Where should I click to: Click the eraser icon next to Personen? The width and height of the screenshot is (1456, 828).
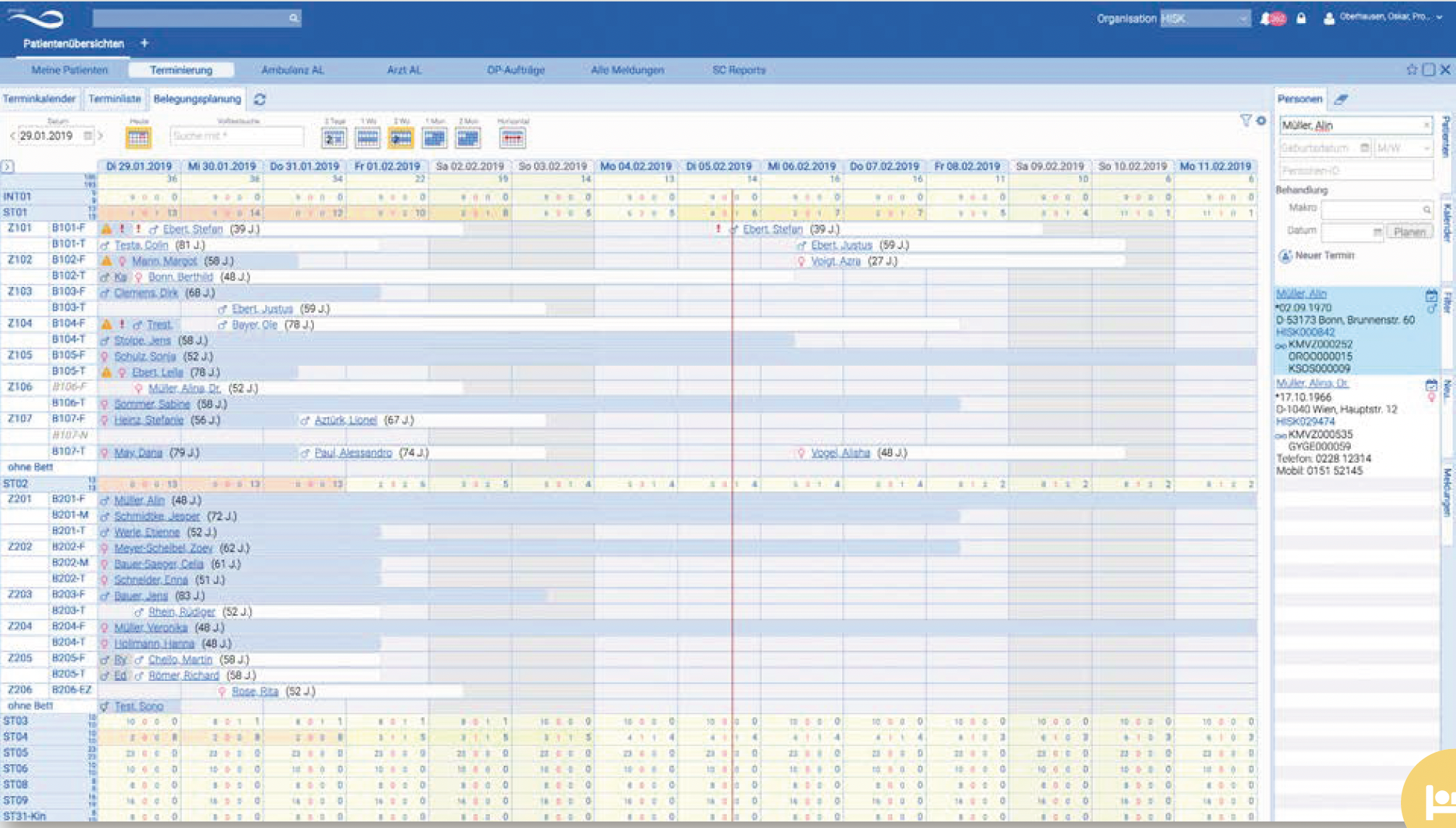click(1341, 99)
